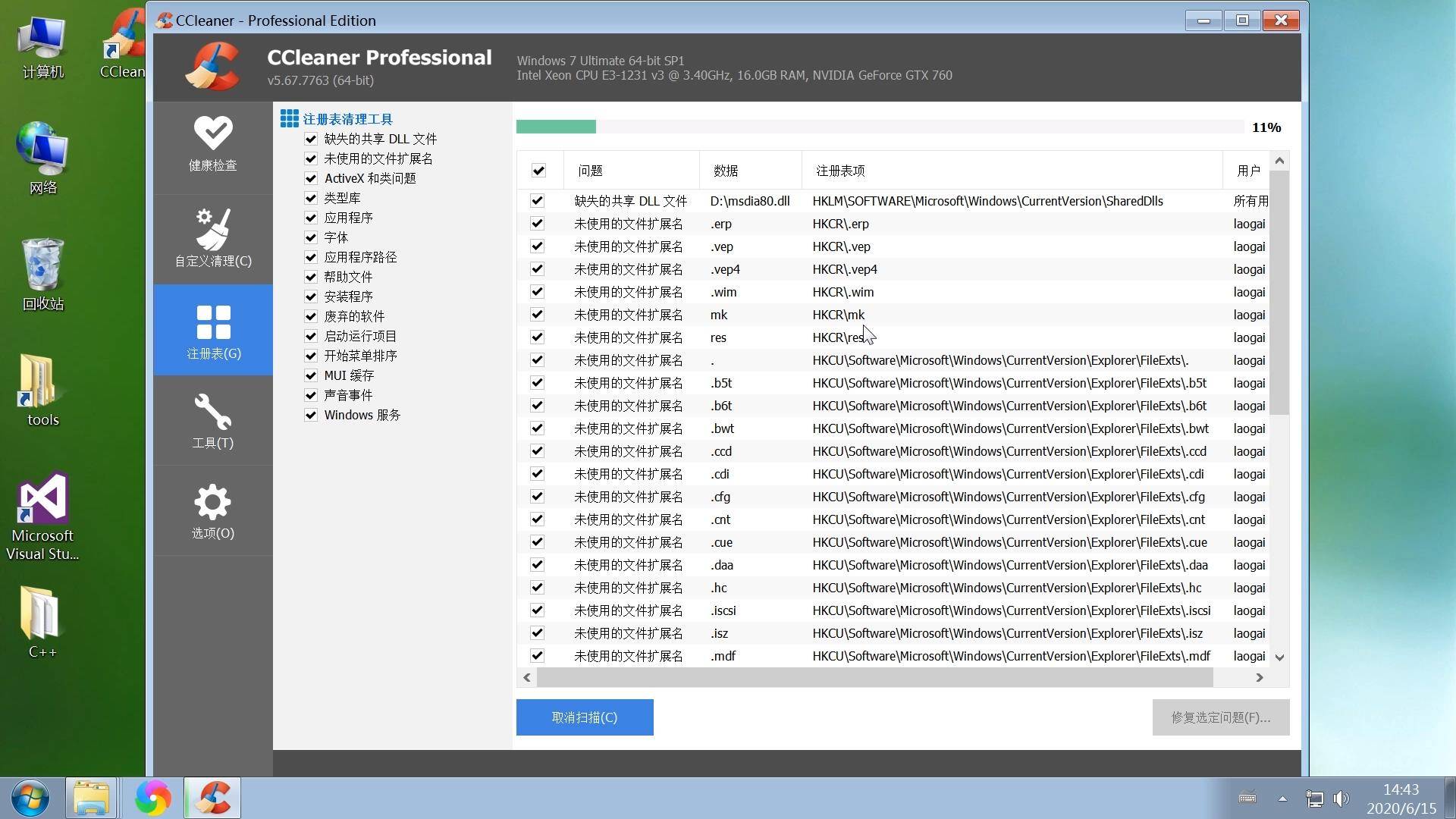Select the Network (网络) desktop icon
This screenshot has height=819, width=1456.
[42, 158]
